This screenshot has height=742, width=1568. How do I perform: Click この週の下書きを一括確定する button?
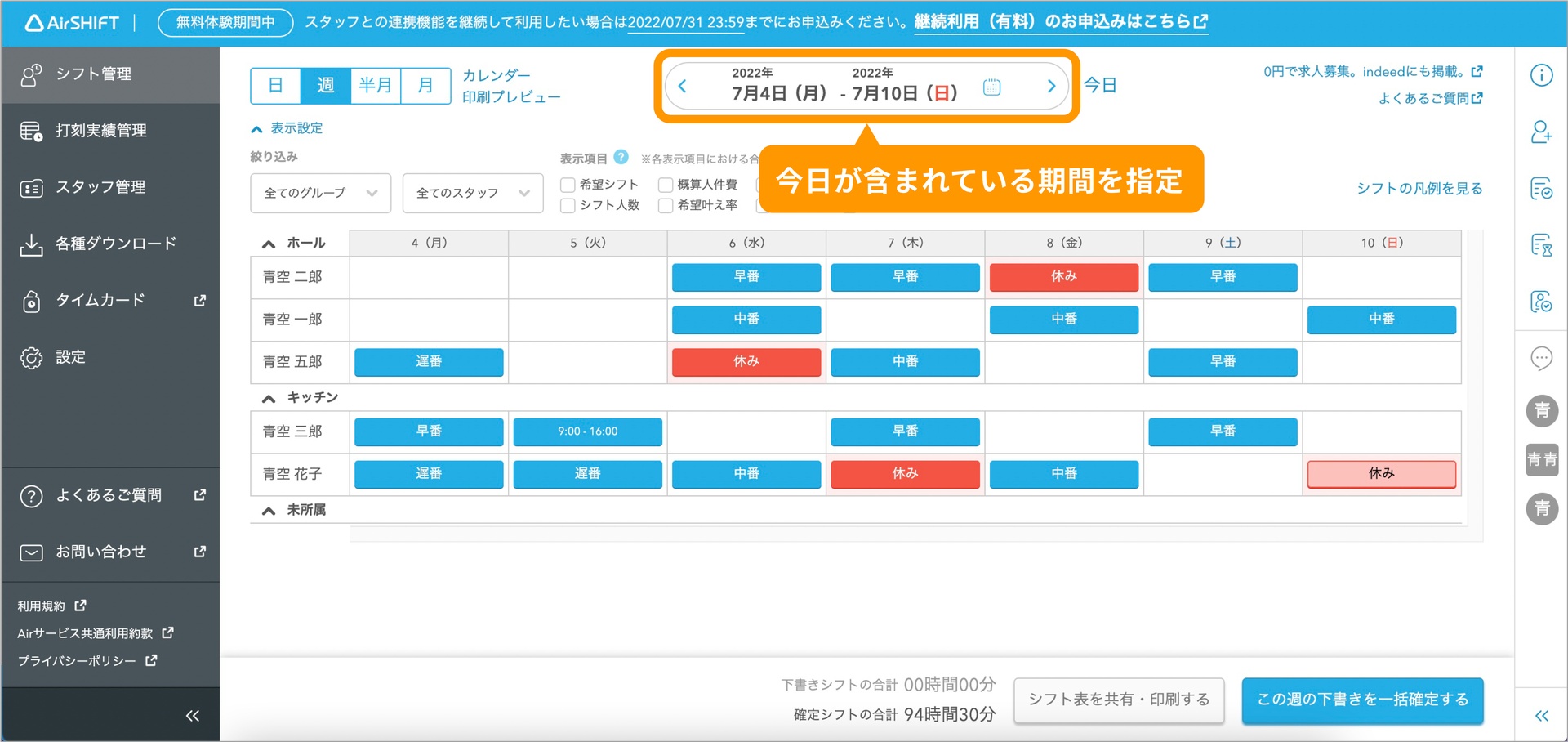pos(1362,700)
